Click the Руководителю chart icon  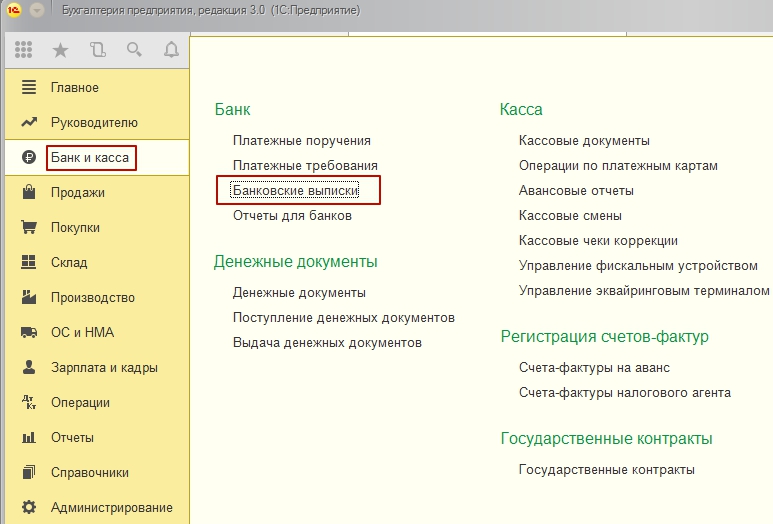point(29,122)
